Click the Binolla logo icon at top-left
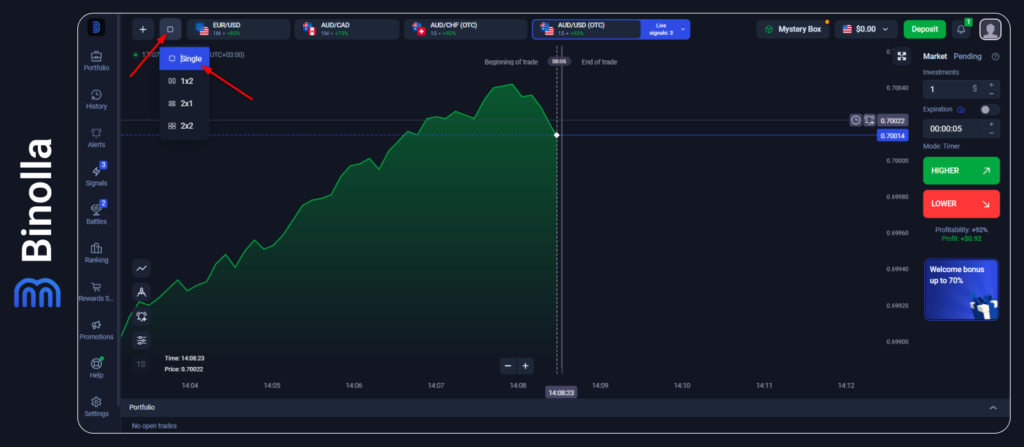The height and width of the screenshot is (447, 1024). pos(96,28)
